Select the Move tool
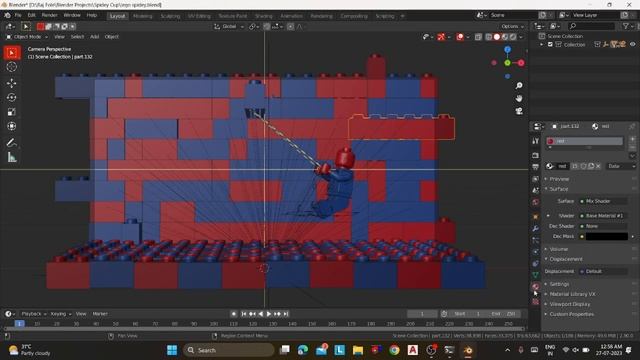The height and width of the screenshot is (360, 640). [x=11, y=83]
